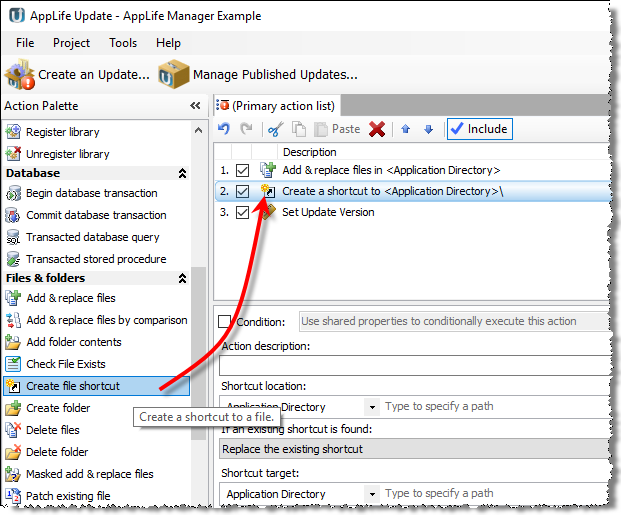
Task: Select Delete files palette icon
Action: [13, 430]
